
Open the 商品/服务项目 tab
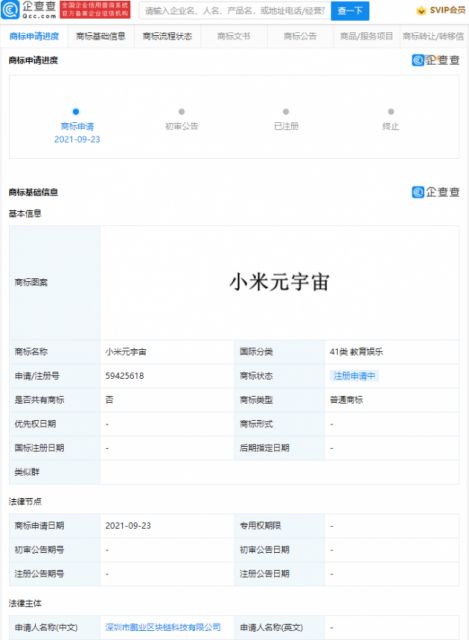click(x=367, y=36)
